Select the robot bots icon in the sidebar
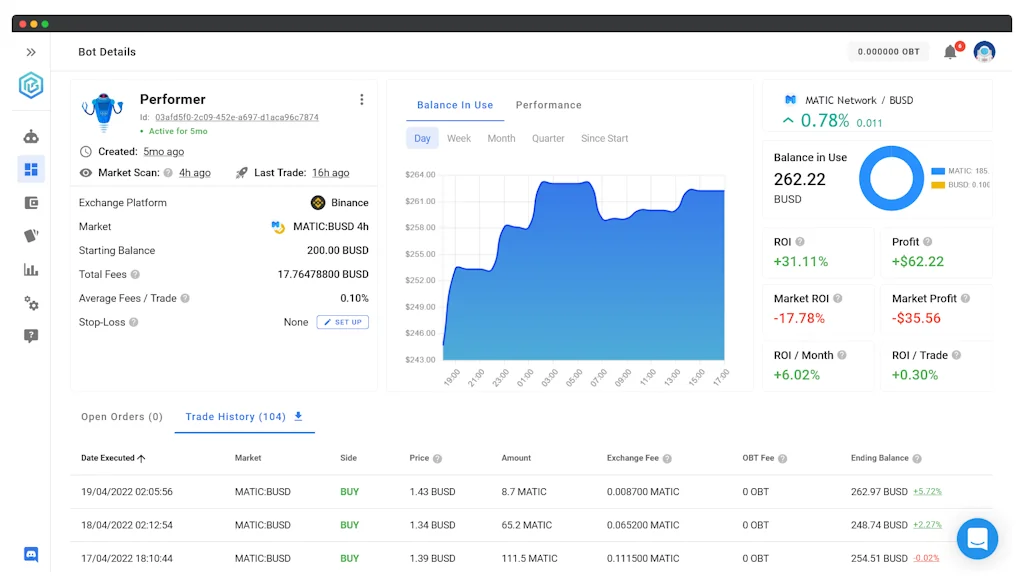The image size is (1024, 588). pyautogui.click(x=31, y=135)
